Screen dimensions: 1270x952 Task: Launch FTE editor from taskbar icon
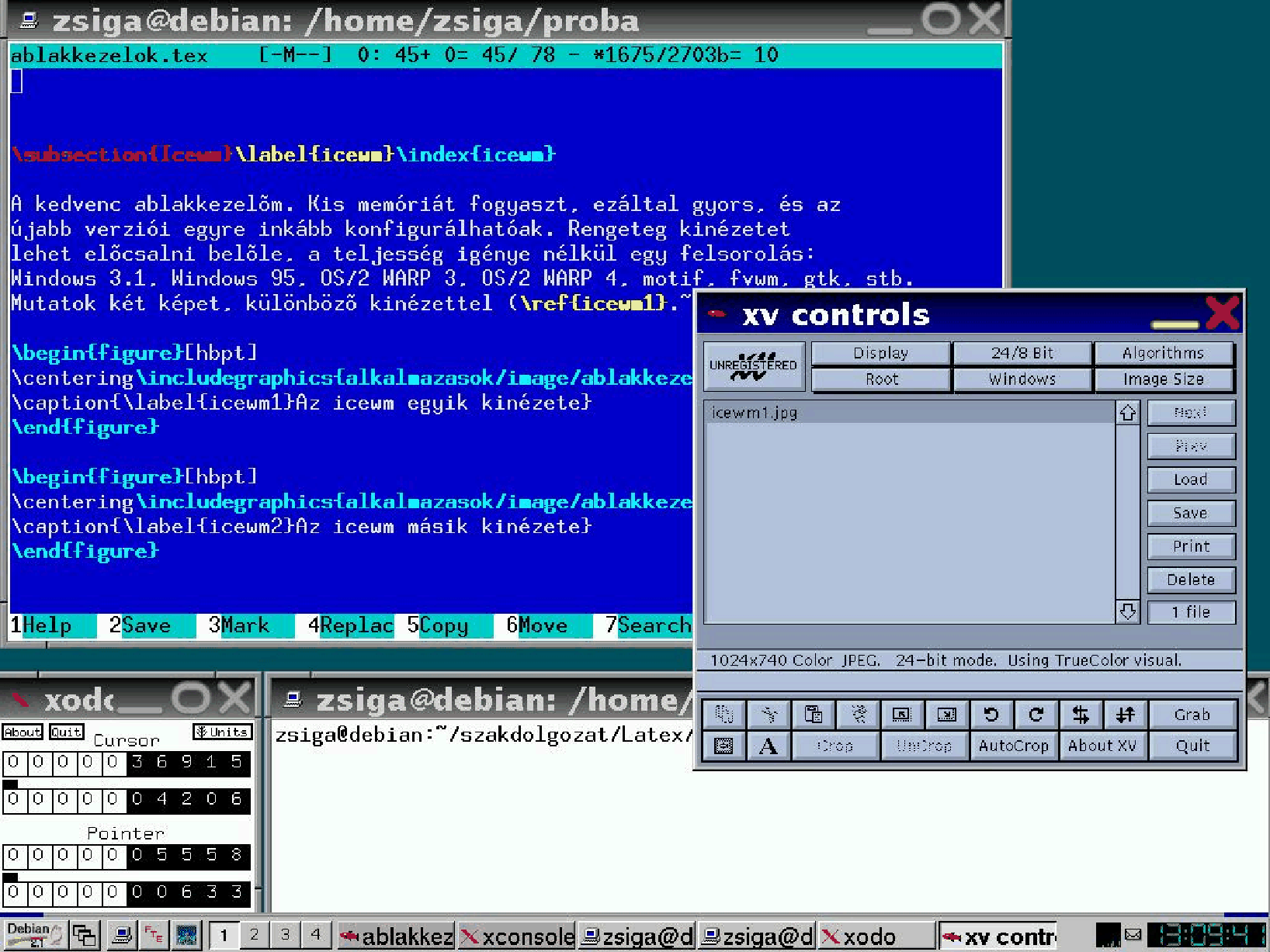[x=154, y=935]
